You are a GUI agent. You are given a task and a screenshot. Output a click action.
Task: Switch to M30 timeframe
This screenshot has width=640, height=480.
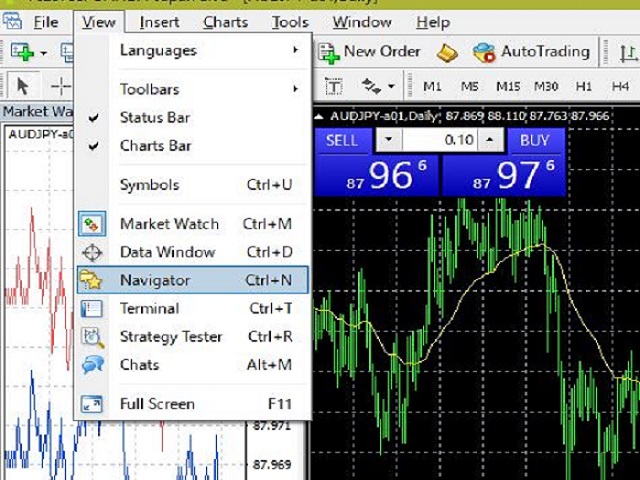coord(546,87)
